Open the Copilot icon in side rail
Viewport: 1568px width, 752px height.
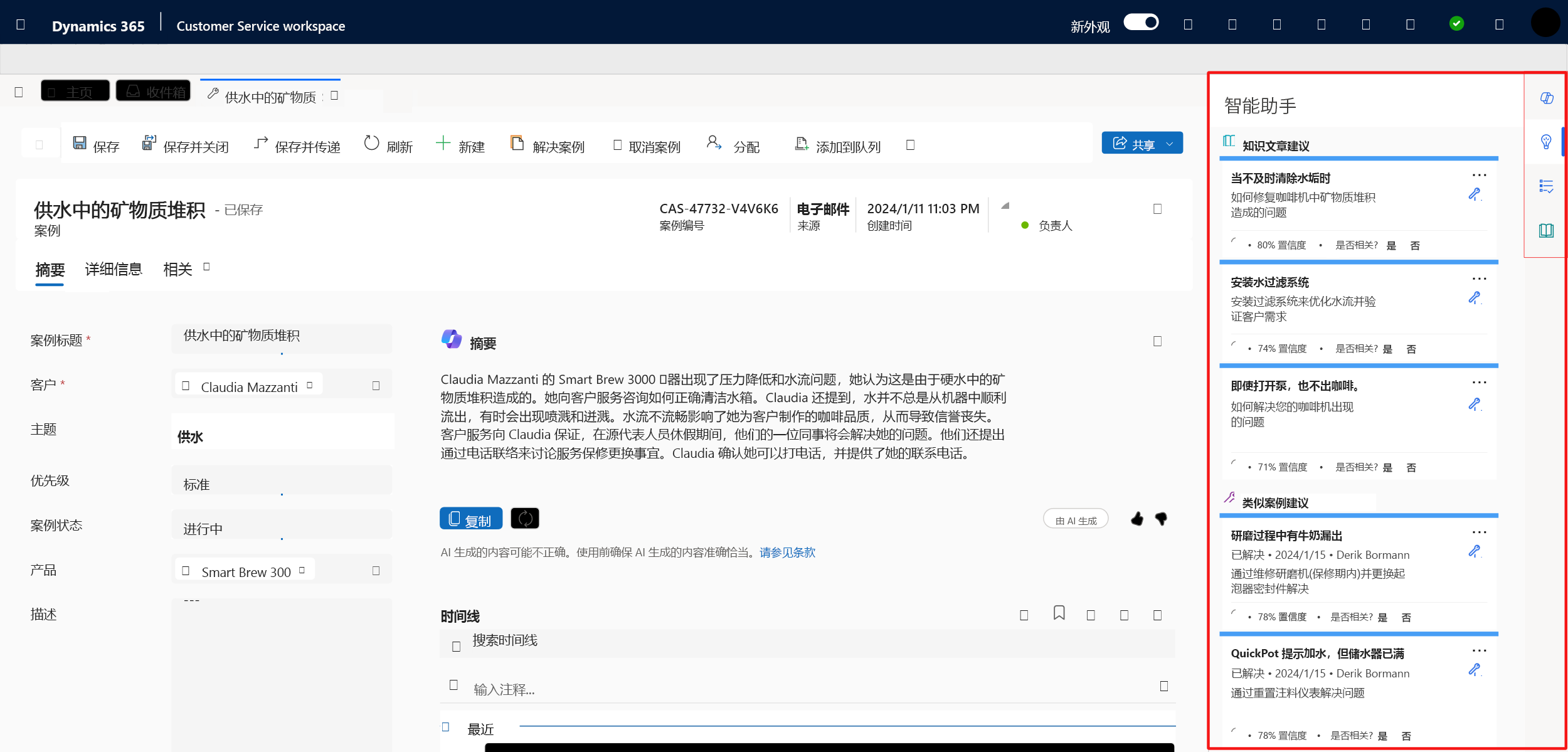pos(1547,98)
